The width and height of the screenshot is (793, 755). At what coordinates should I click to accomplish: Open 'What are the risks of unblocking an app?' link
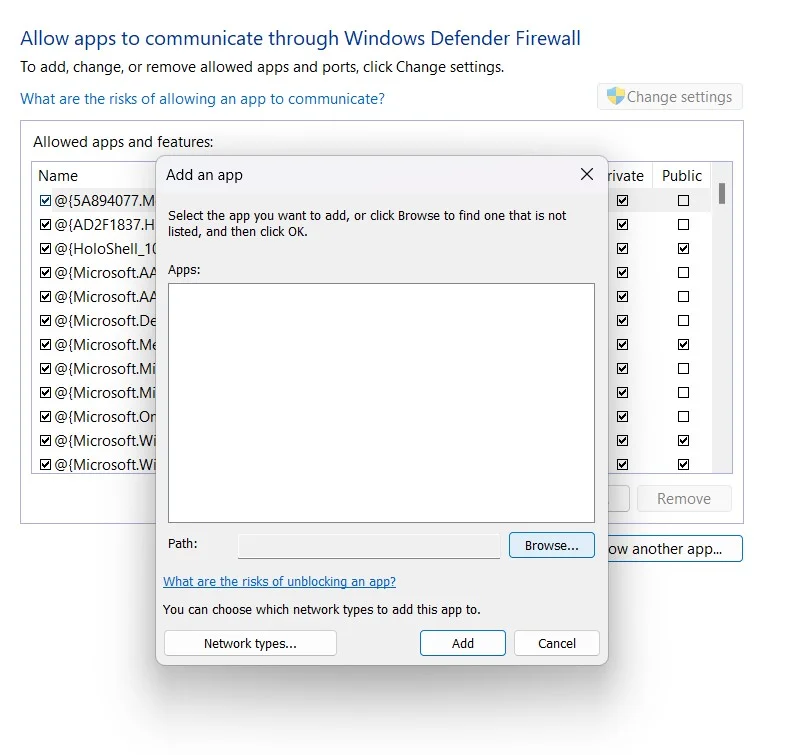(279, 582)
